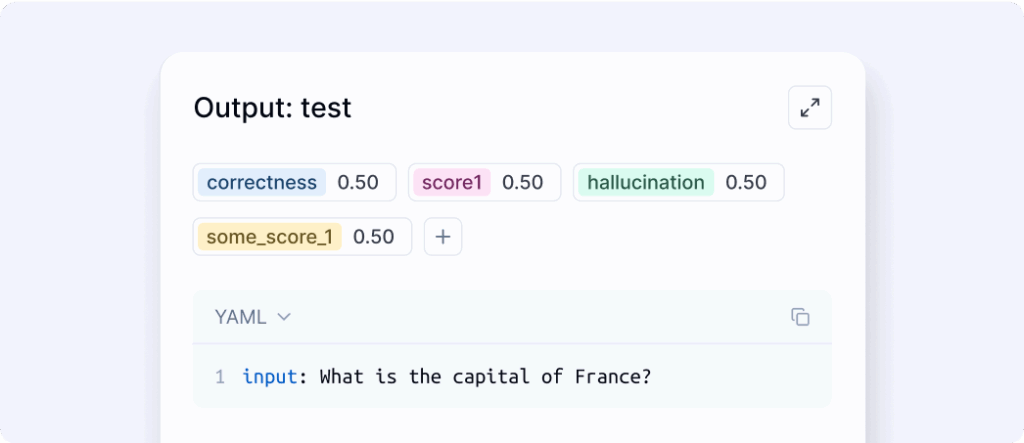Click the 0.50 value beside score1
The height and width of the screenshot is (443, 1024).
point(522,182)
